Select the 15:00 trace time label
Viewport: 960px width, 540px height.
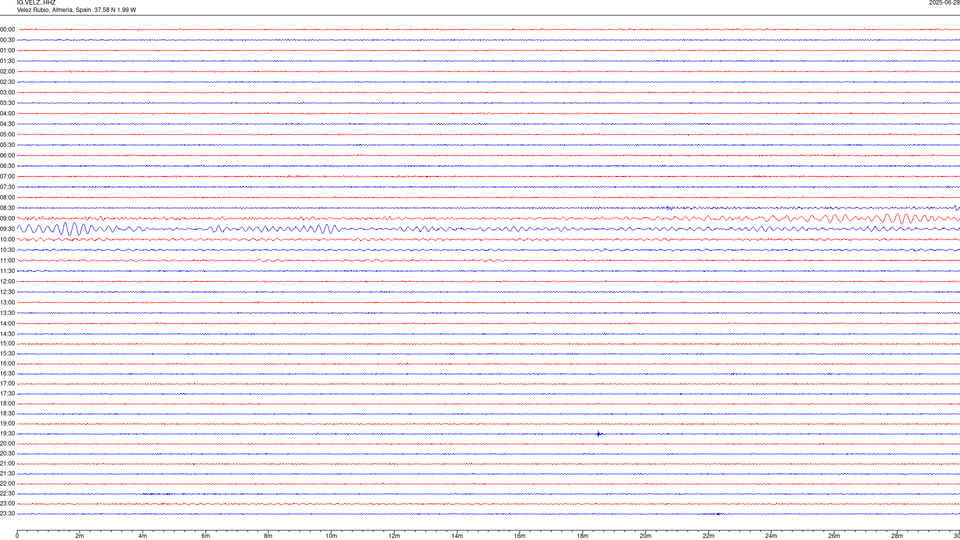(7, 343)
